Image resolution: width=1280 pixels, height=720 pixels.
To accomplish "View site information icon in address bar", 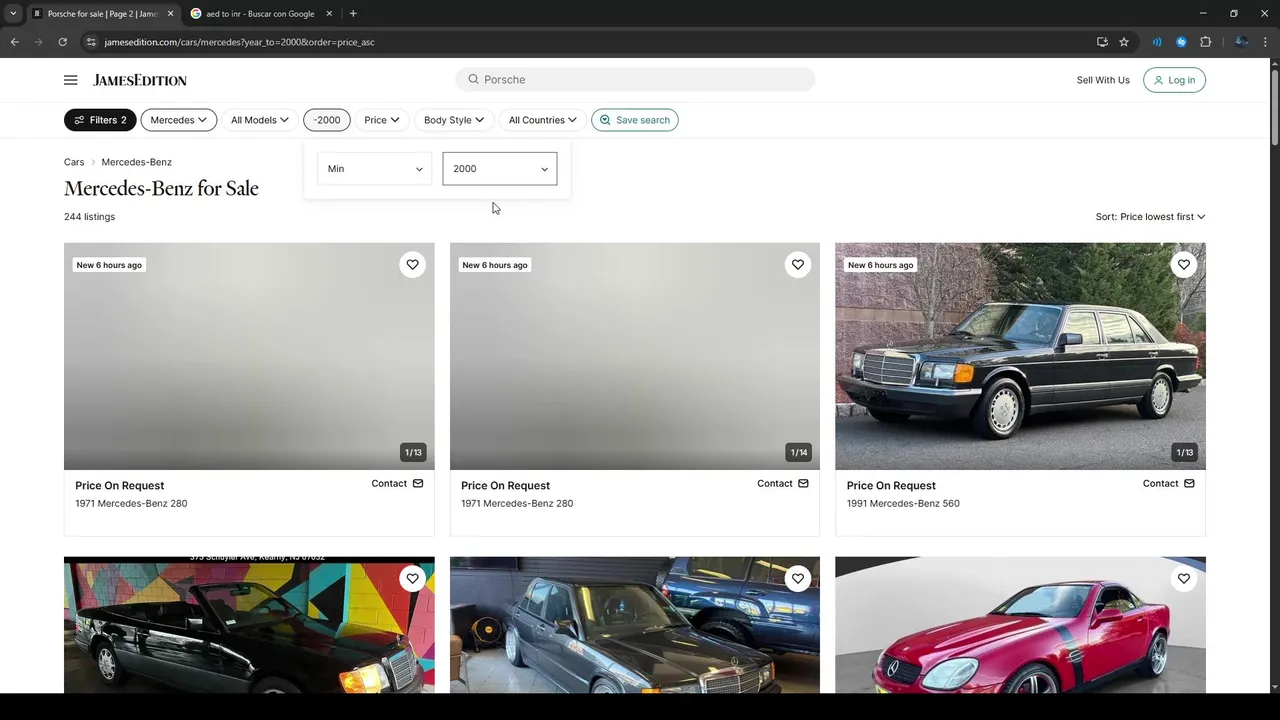I will pos(91,42).
